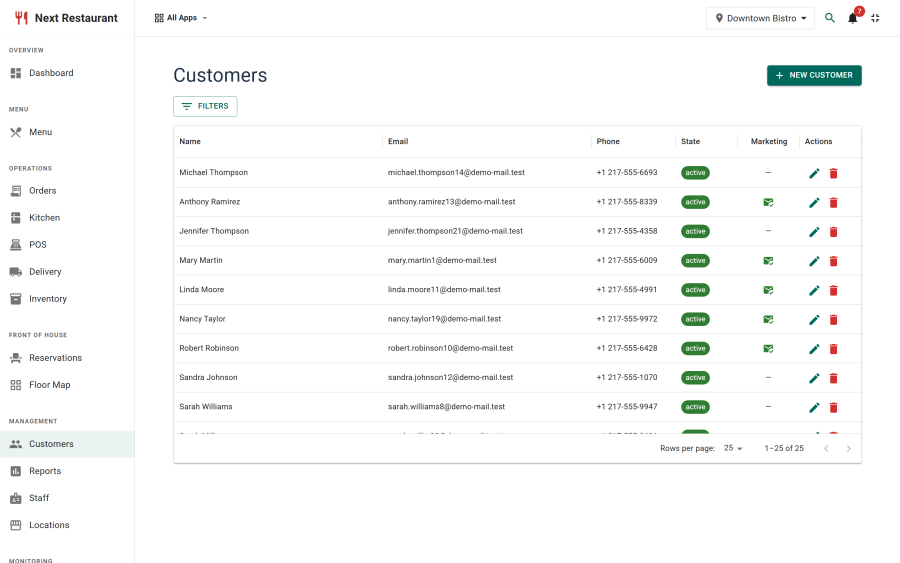900x563 pixels.
Task: Click Nancy Taylor's marketing email icon
Action: 768,319
